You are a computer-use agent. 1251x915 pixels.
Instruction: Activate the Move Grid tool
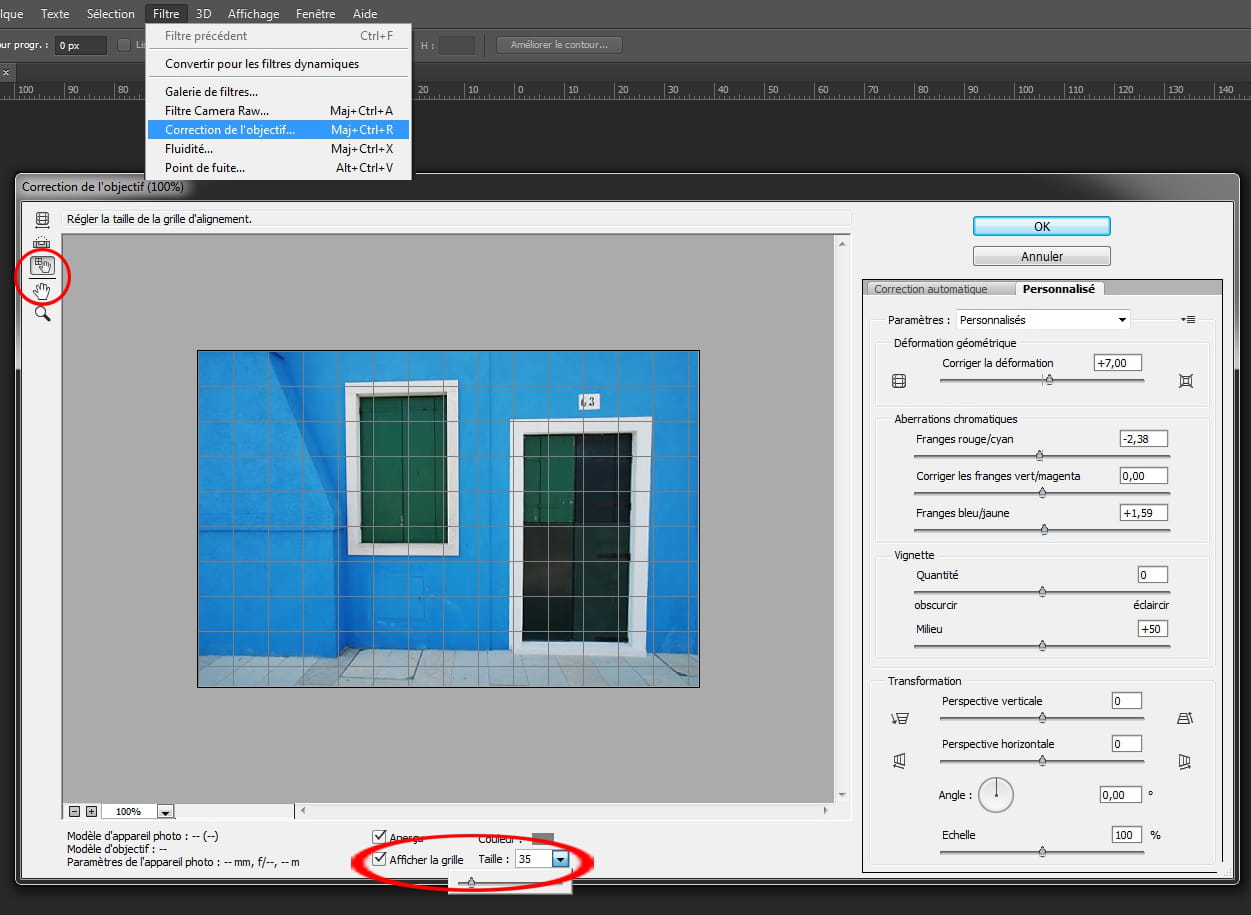(x=42, y=266)
